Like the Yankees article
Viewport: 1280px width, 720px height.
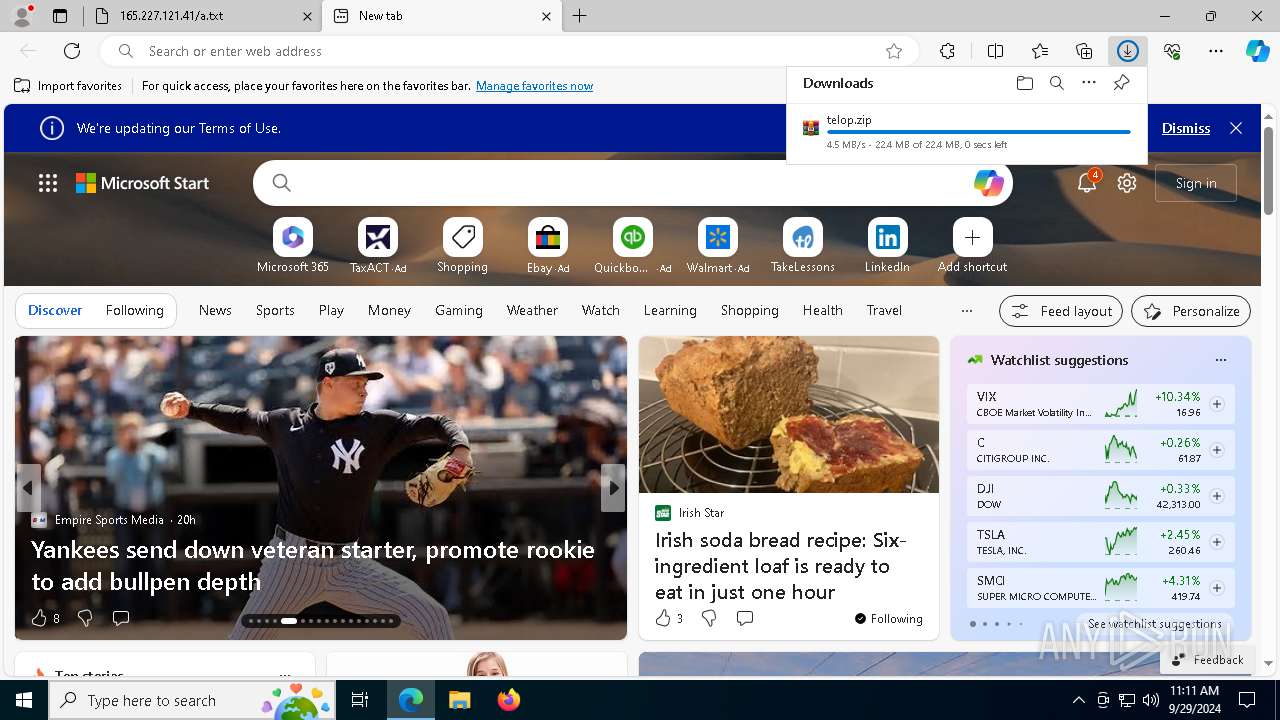click(40, 618)
